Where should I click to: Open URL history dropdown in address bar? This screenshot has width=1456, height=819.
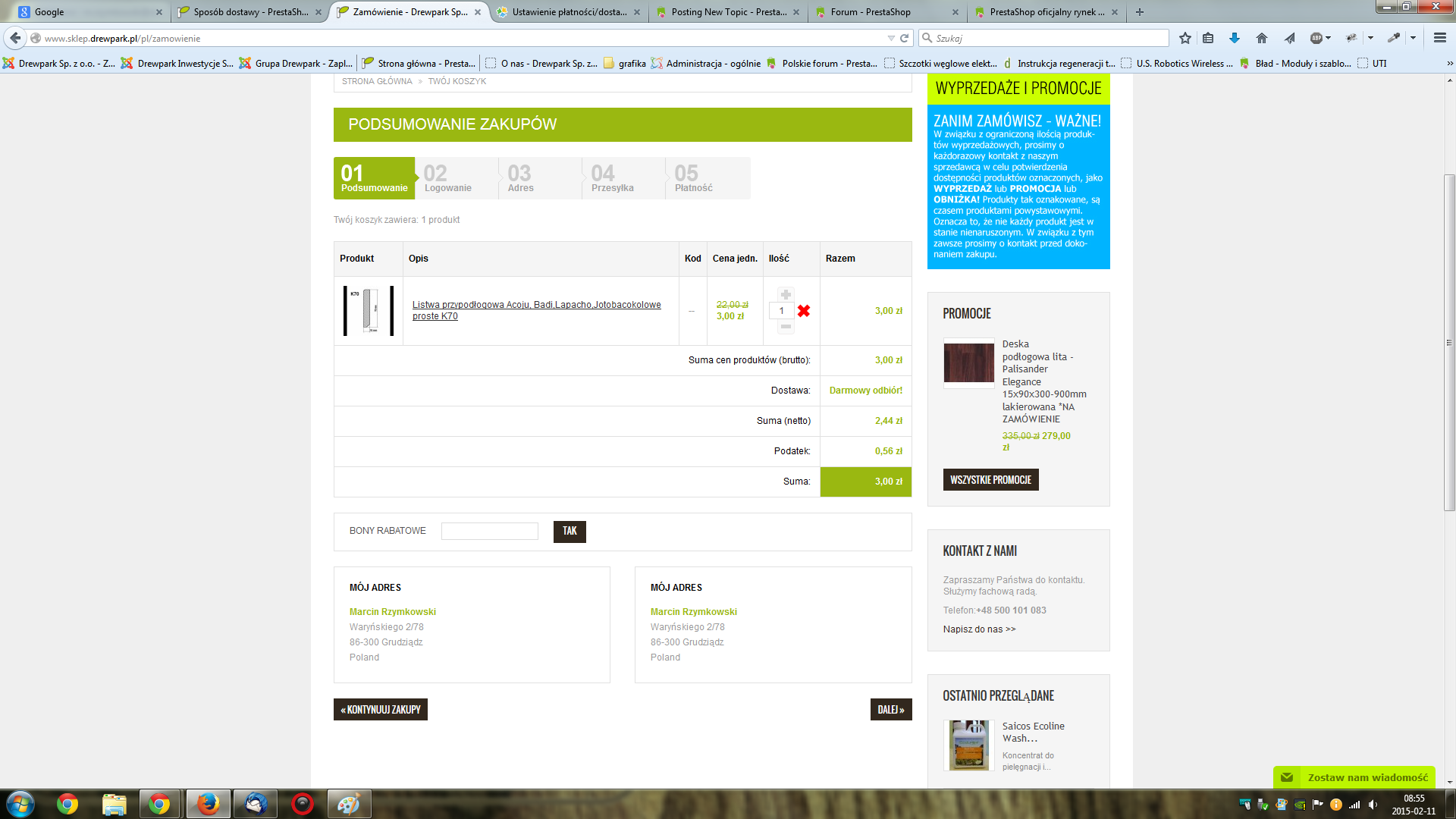click(x=891, y=38)
